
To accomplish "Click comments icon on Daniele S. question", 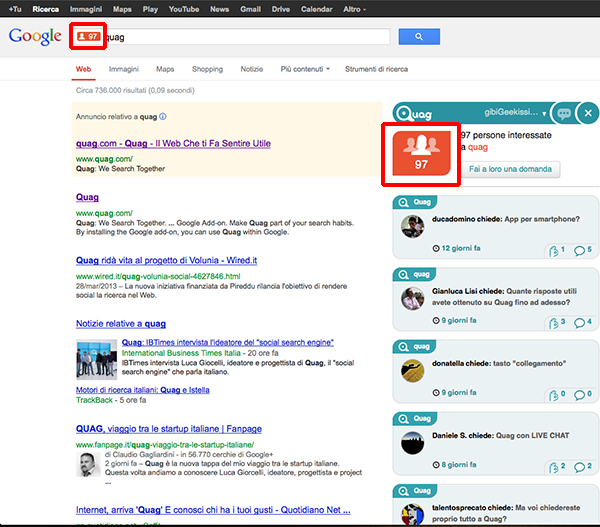I will 579,467.
